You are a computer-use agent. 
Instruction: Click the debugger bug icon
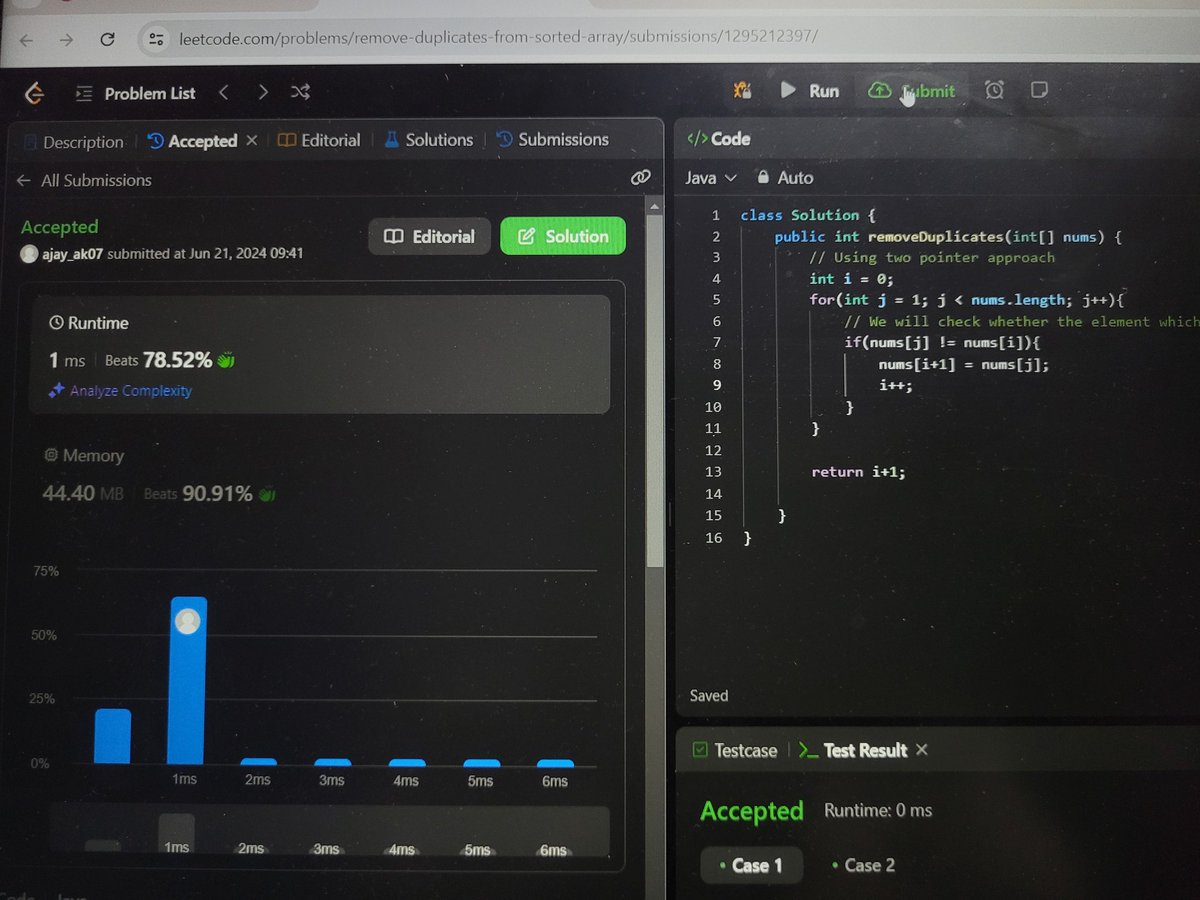point(742,91)
